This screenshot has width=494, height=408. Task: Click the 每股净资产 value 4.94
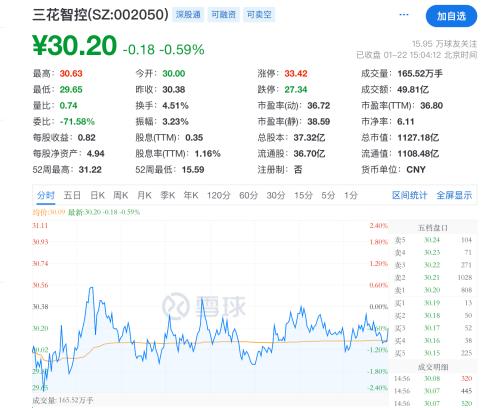[95, 153]
